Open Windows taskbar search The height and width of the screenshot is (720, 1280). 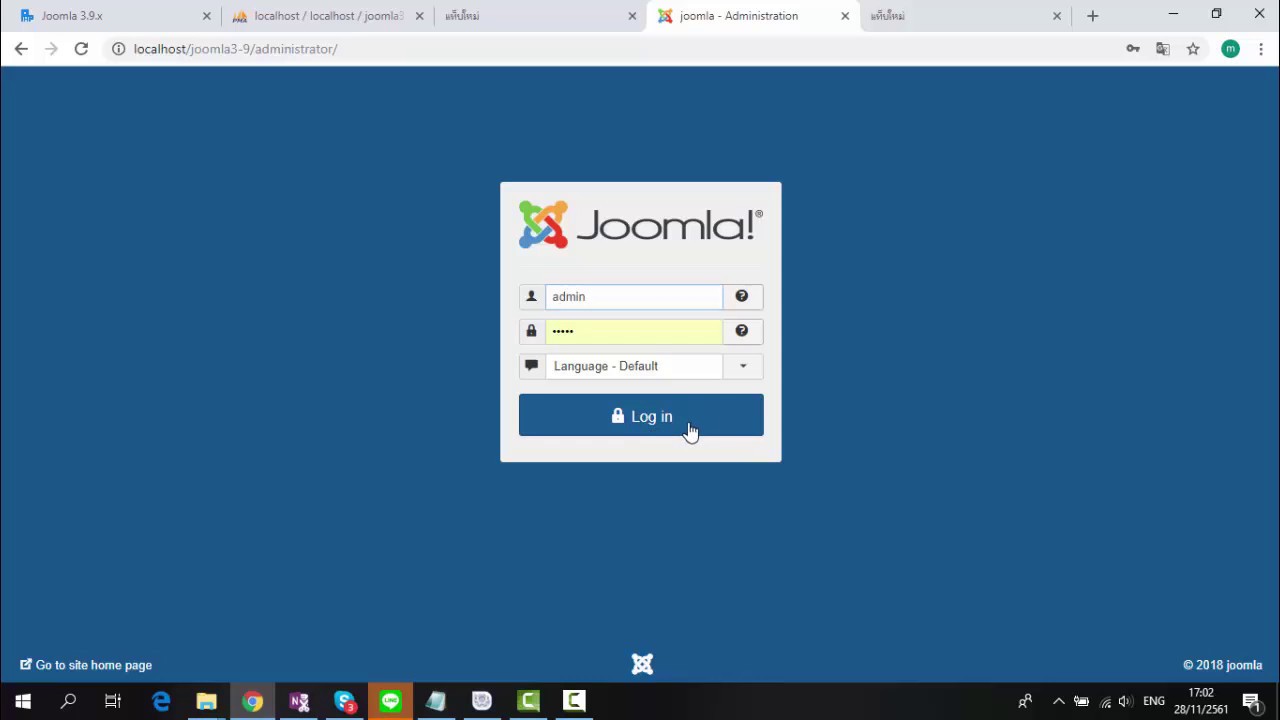point(68,701)
